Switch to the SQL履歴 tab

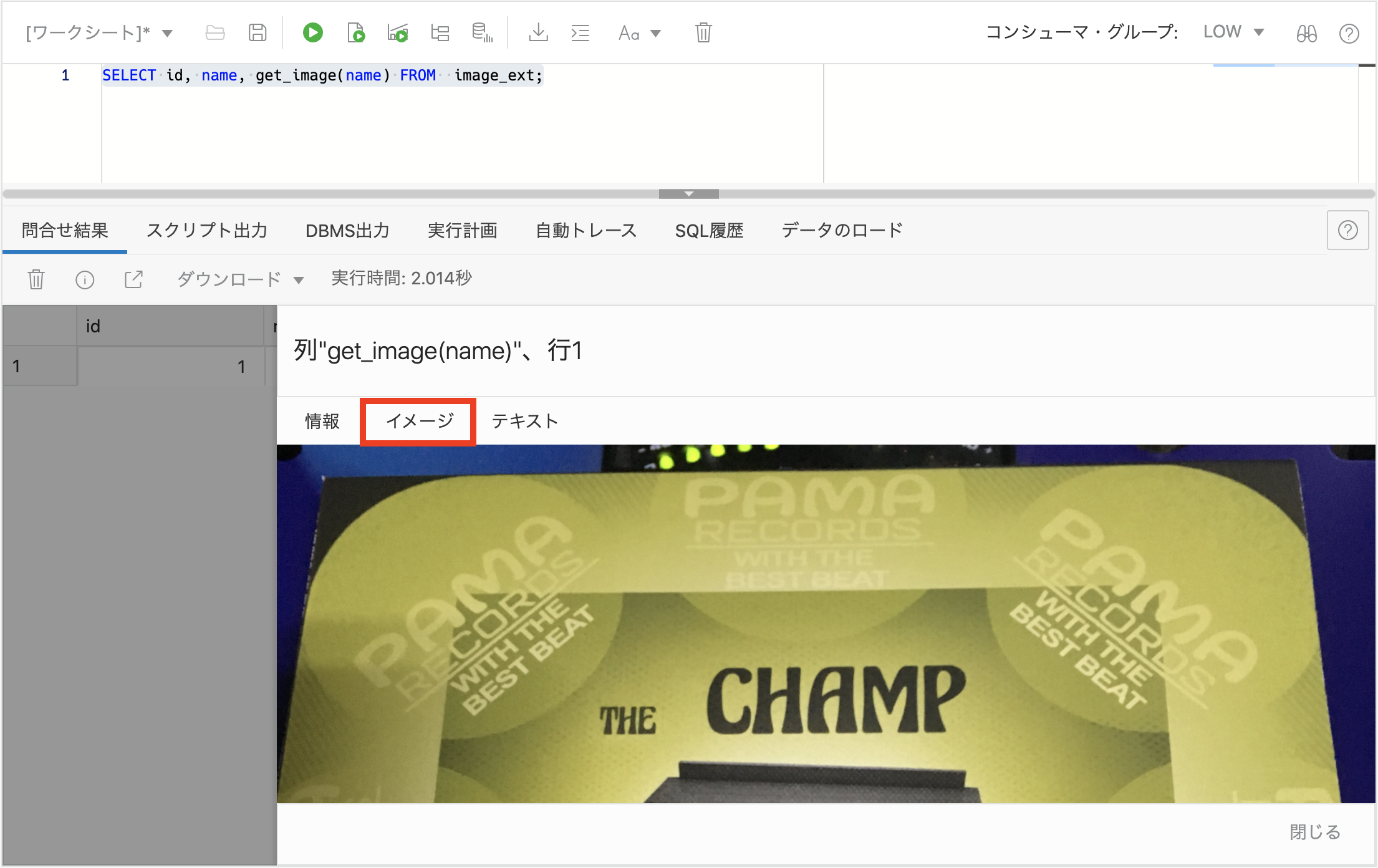[x=709, y=230]
